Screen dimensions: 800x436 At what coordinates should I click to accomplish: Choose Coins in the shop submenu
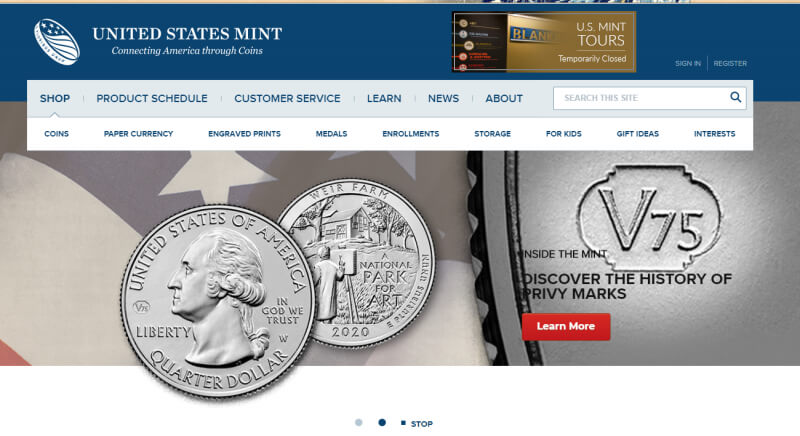pyautogui.click(x=57, y=134)
